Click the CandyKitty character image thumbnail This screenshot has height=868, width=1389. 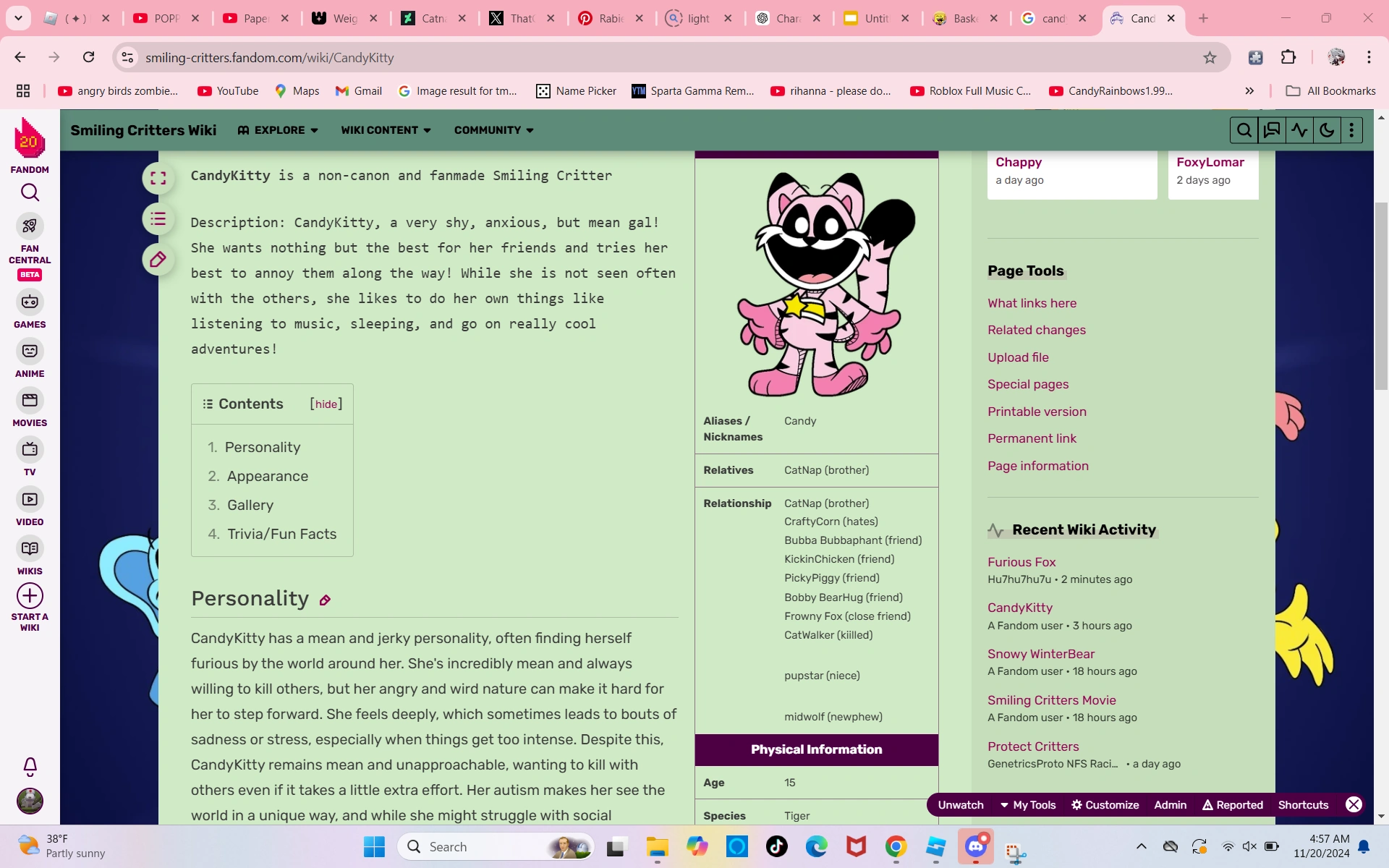pos(824,284)
